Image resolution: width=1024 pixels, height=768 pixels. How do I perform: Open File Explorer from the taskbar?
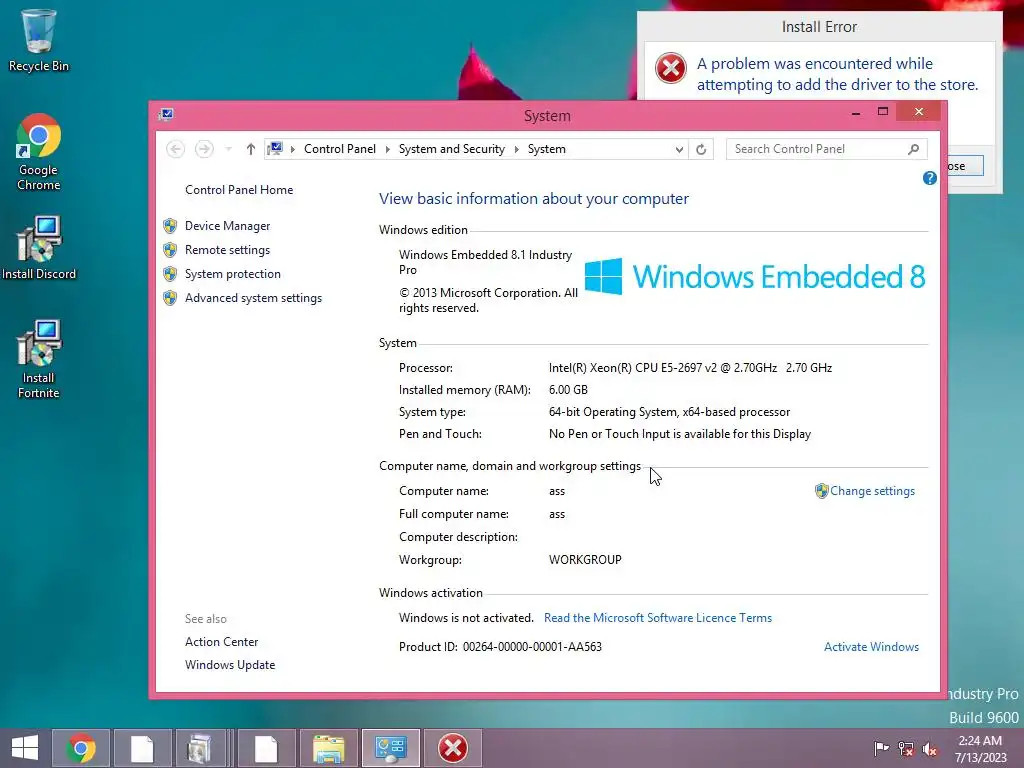328,748
